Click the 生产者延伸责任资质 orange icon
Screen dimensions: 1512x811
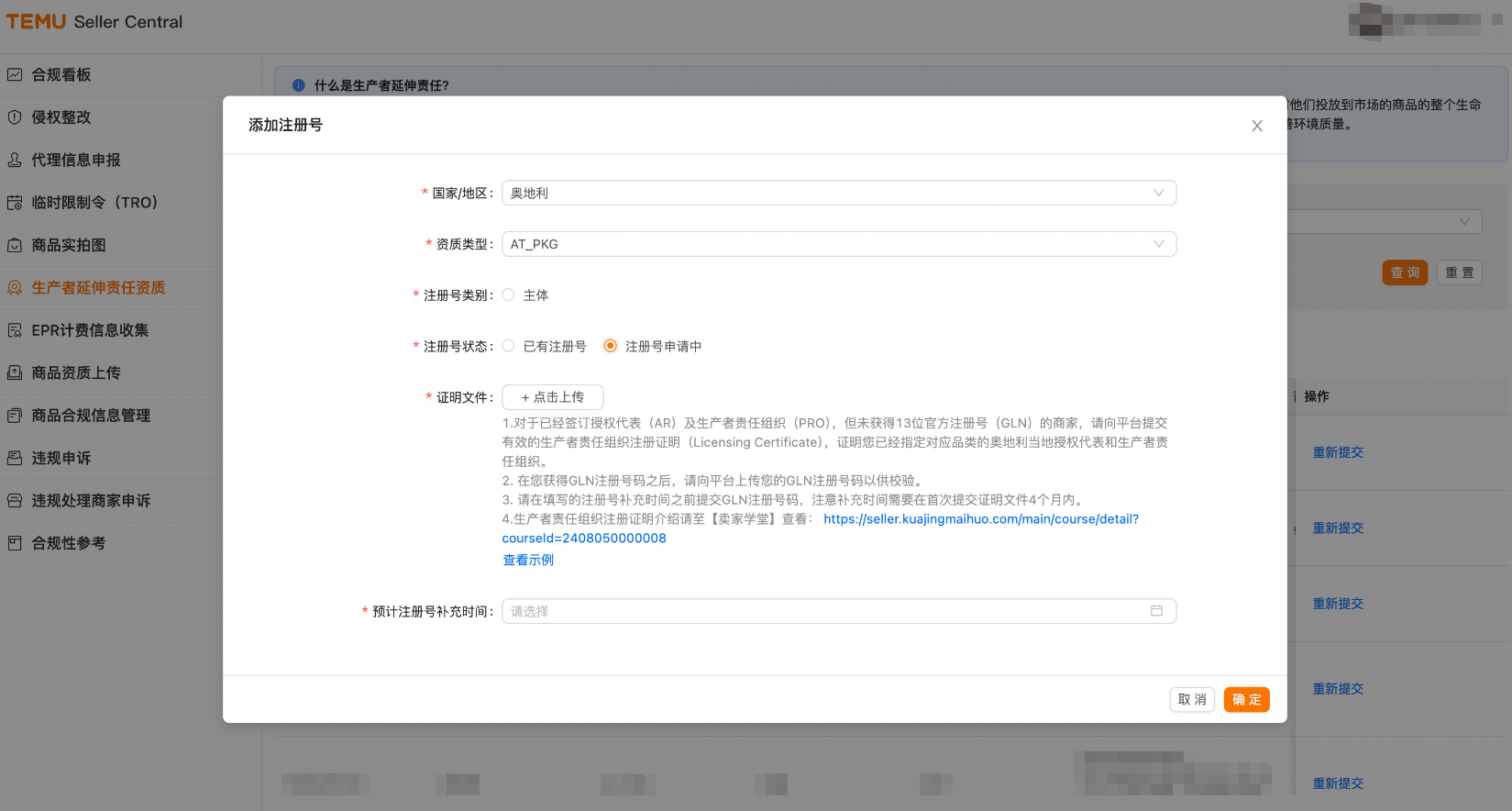[x=15, y=288]
